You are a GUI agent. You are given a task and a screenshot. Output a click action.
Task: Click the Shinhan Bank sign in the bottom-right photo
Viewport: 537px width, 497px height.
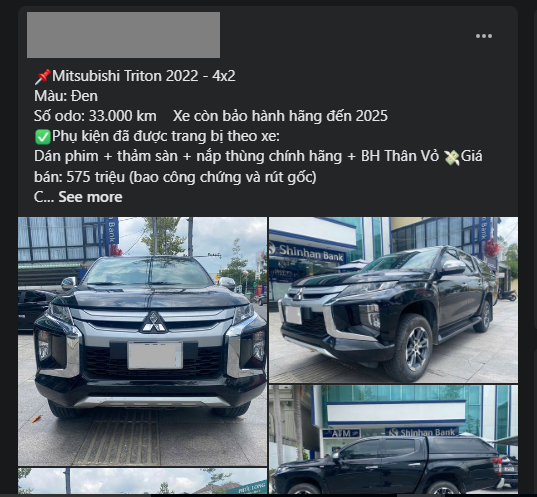(422, 432)
